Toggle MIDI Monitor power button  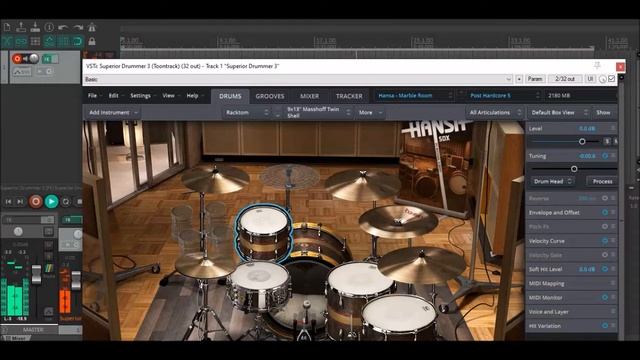click(605, 298)
